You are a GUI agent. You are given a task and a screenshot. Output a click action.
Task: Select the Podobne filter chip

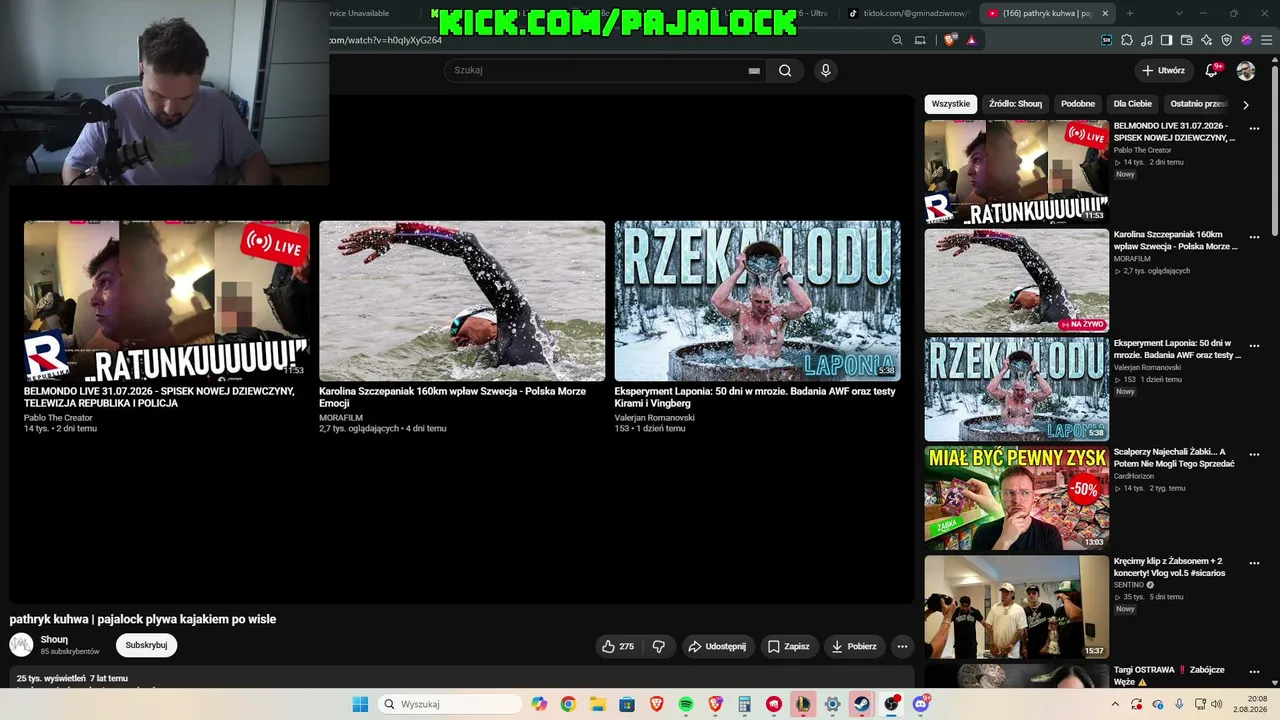click(1078, 104)
